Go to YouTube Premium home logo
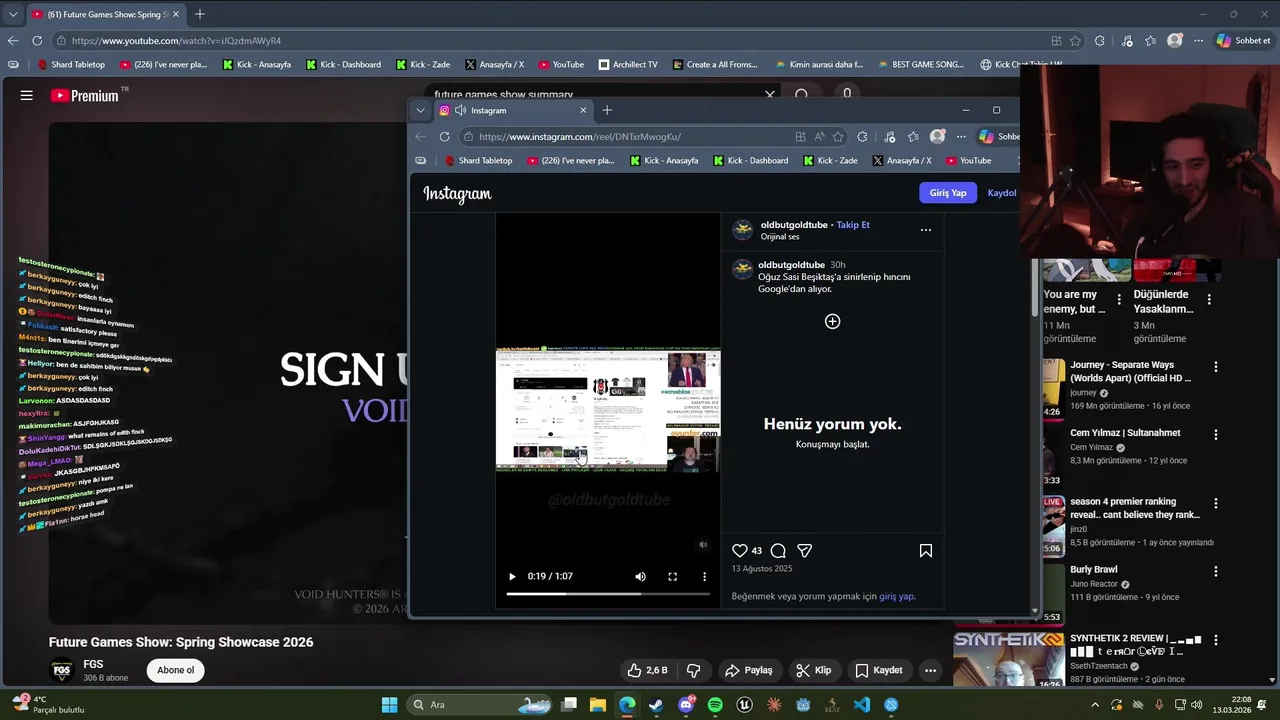The image size is (1280, 720). pyautogui.click(x=85, y=96)
